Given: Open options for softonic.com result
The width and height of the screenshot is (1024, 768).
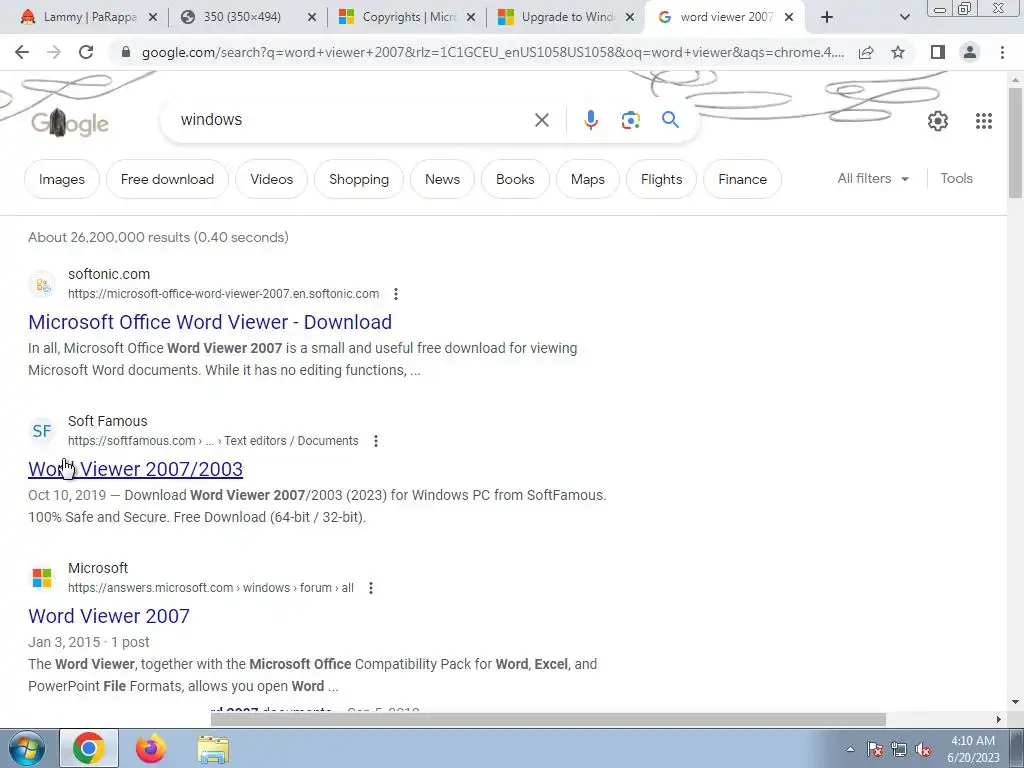Looking at the screenshot, I should coord(396,294).
